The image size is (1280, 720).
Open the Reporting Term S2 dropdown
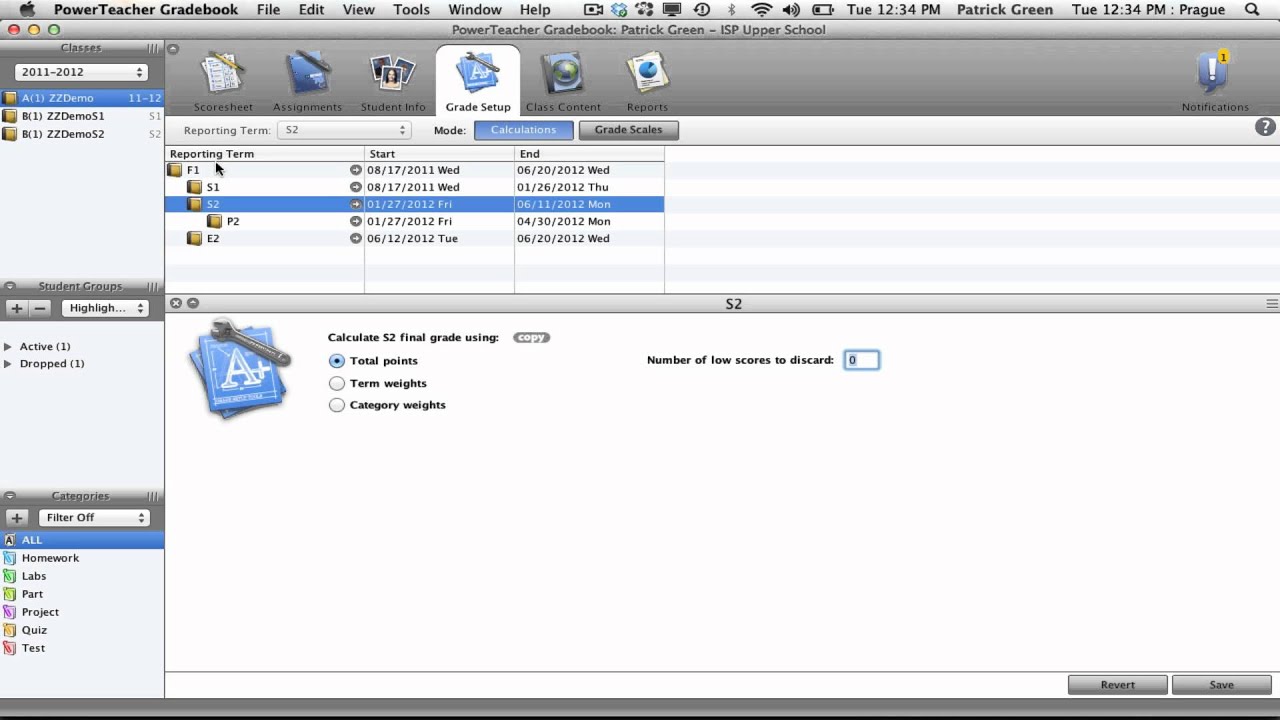[344, 130]
